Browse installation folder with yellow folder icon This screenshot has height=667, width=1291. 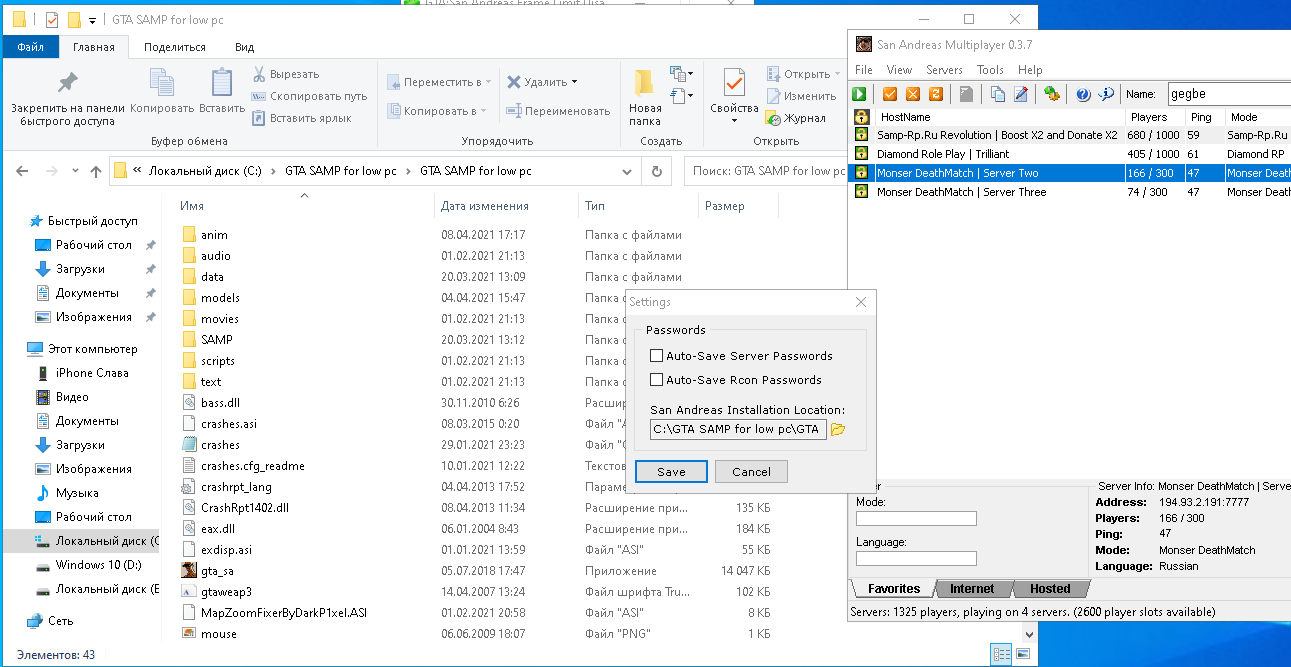(838, 430)
